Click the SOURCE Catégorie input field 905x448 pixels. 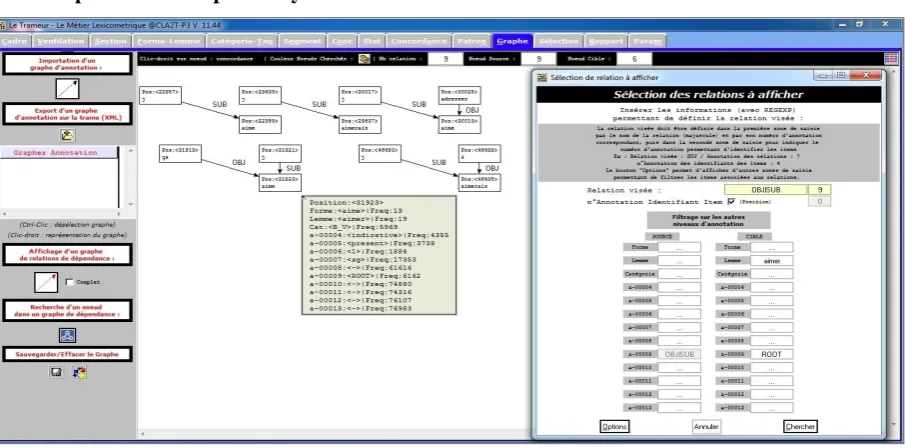(679, 274)
